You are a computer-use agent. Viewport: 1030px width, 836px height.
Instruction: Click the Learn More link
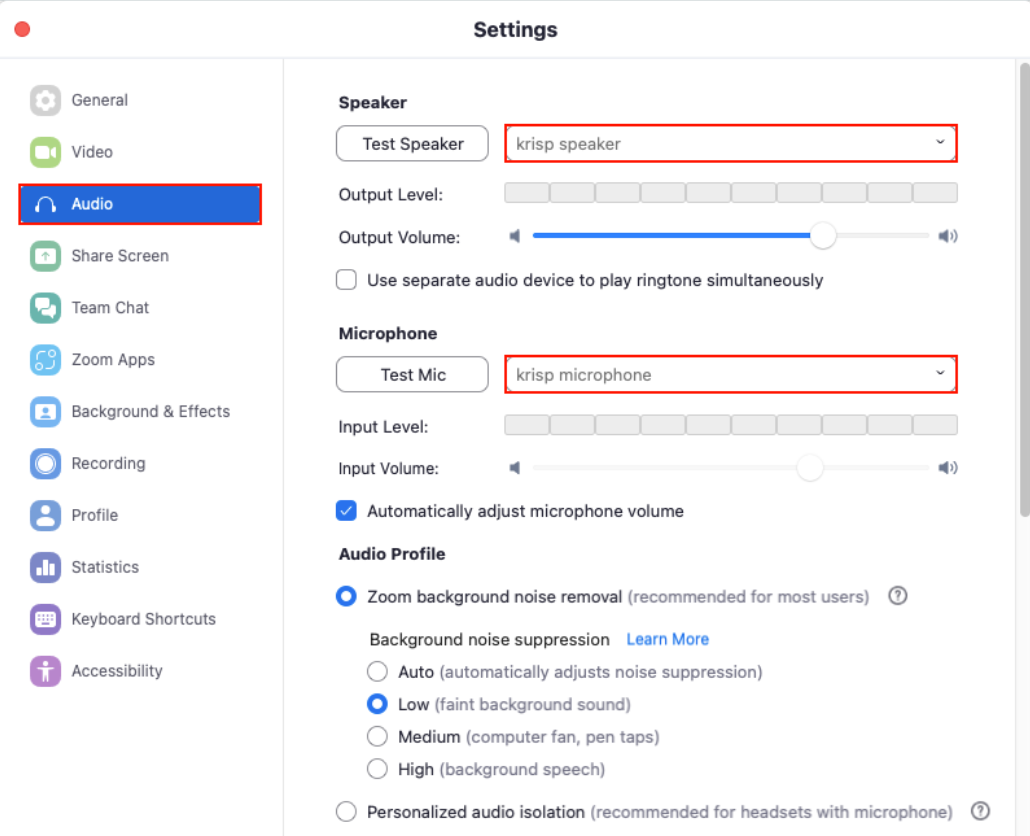point(667,639)
